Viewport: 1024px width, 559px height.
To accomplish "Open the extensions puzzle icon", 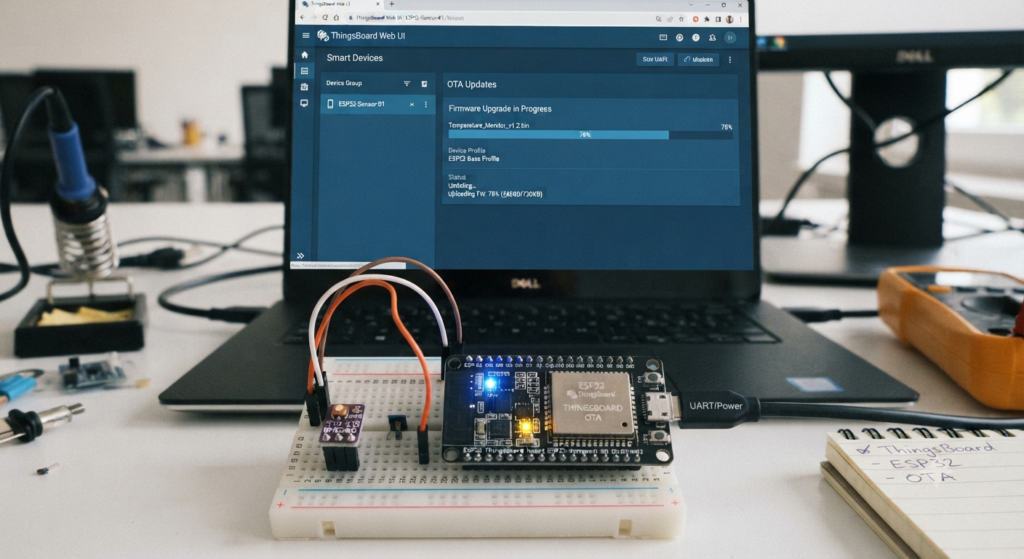I will point(707,19).
